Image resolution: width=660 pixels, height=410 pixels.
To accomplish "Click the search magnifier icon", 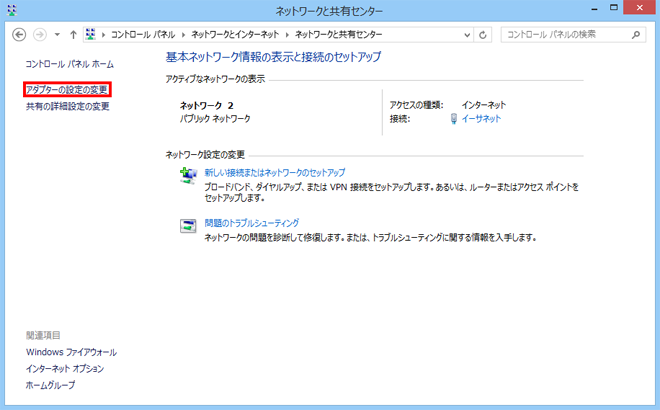I will coord(636,35).
